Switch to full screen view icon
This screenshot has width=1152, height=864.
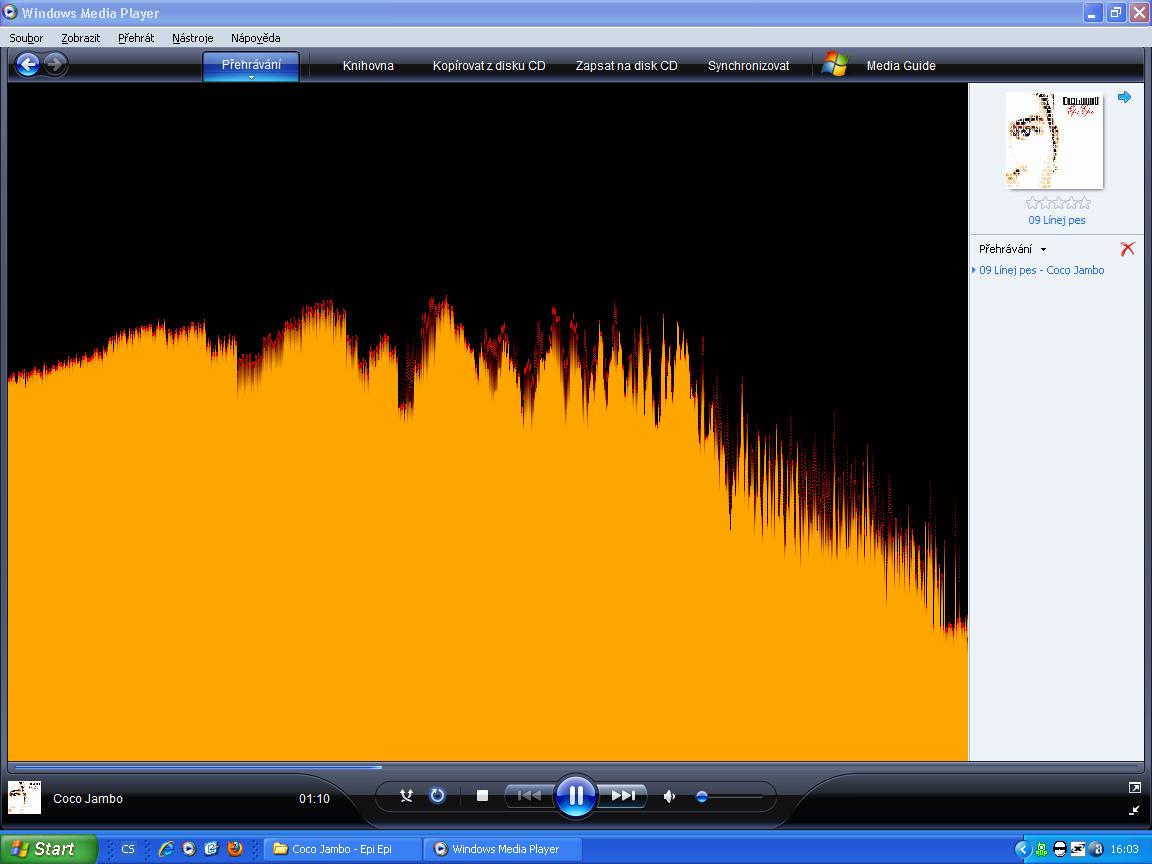pyautogui.click(x=1134, y=788)
